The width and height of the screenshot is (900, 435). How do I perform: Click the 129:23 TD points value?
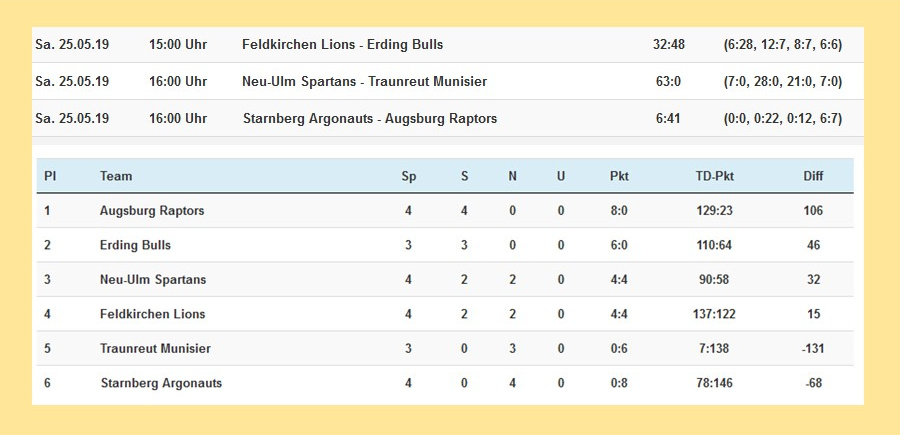point(714,211)
